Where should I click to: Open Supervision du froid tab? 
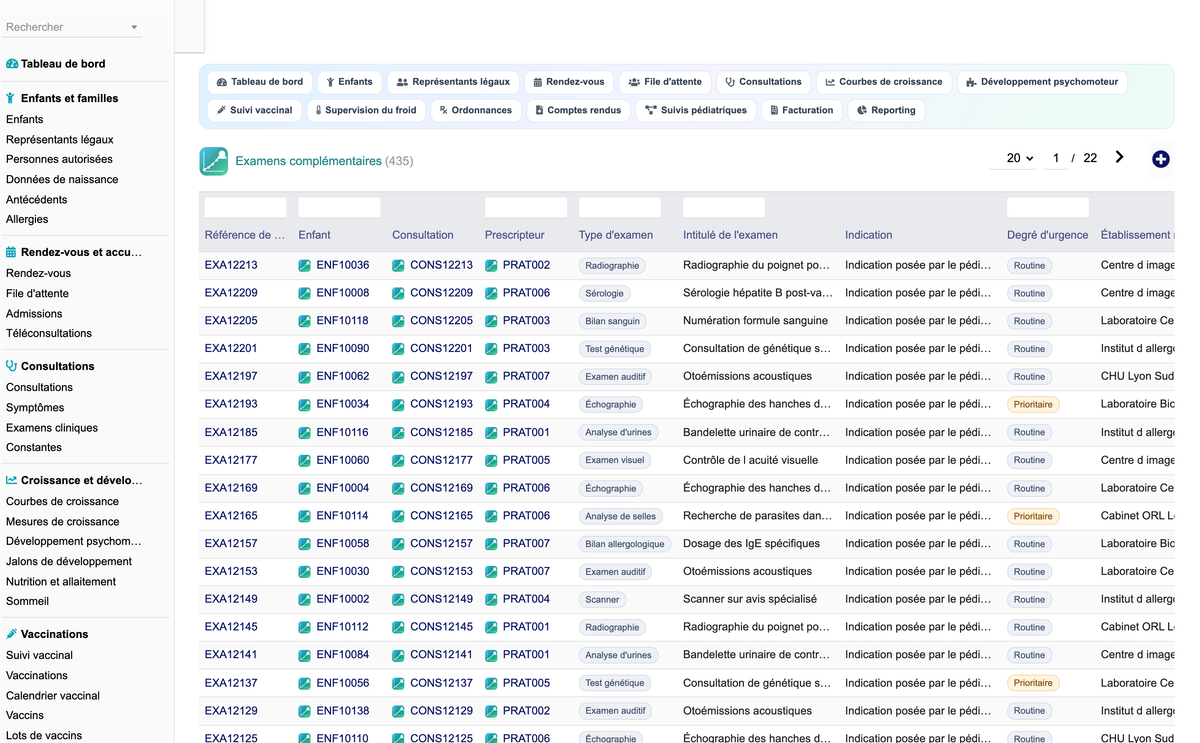365,110
